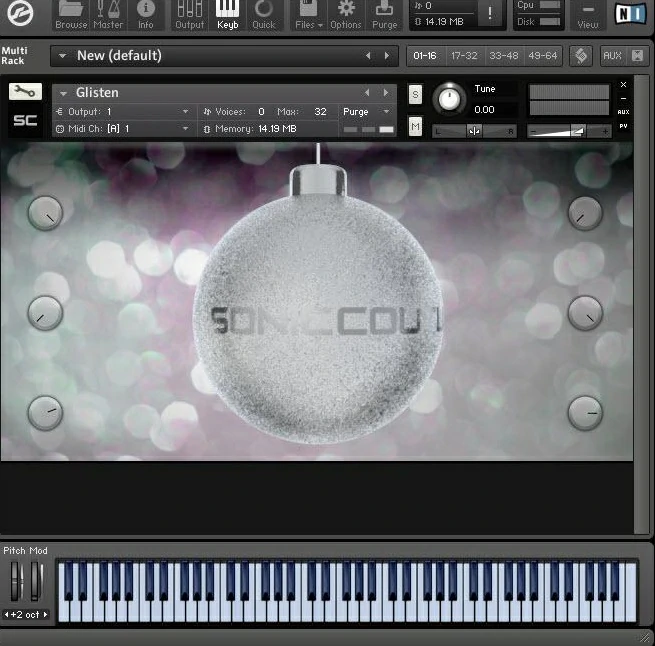Viewport: 655px width, 646px height.
Task: Select the 33-48 rack page
Action: coord(503,56)
